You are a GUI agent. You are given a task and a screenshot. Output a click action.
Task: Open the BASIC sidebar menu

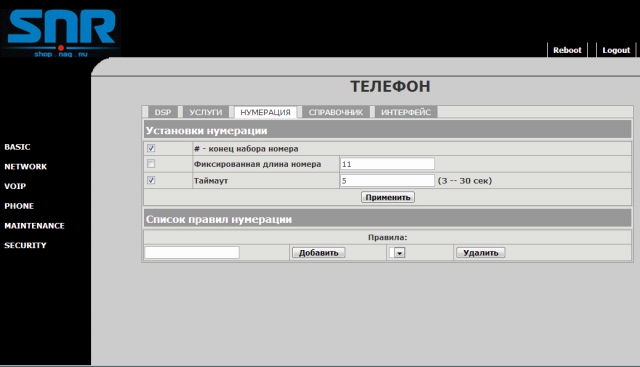click(x=17, y=147)
